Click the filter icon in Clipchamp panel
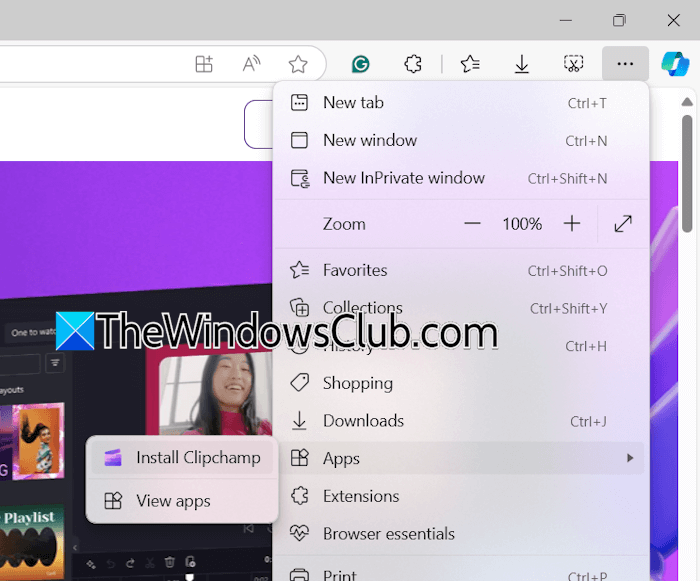The width and height of the screenshot is (700, 581). [x=55, y=363]
